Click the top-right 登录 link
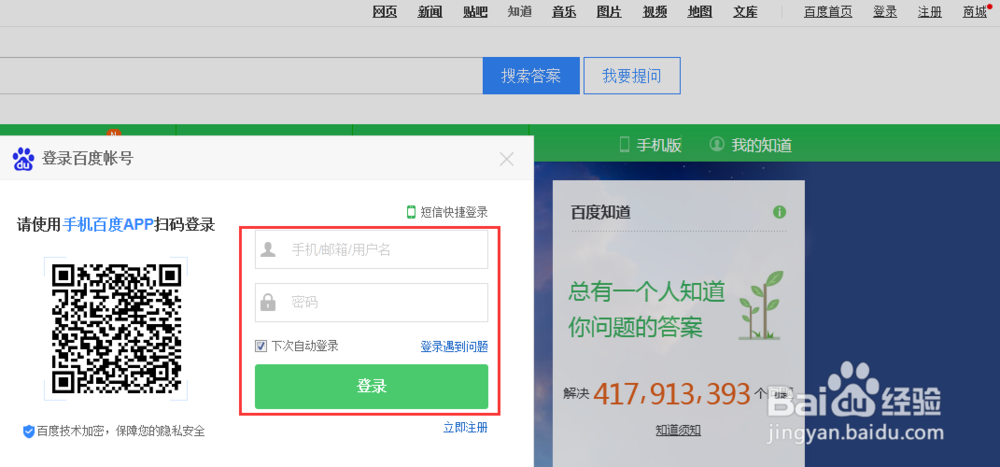This screenshot has height=467, width=1000. click(885, 11)
